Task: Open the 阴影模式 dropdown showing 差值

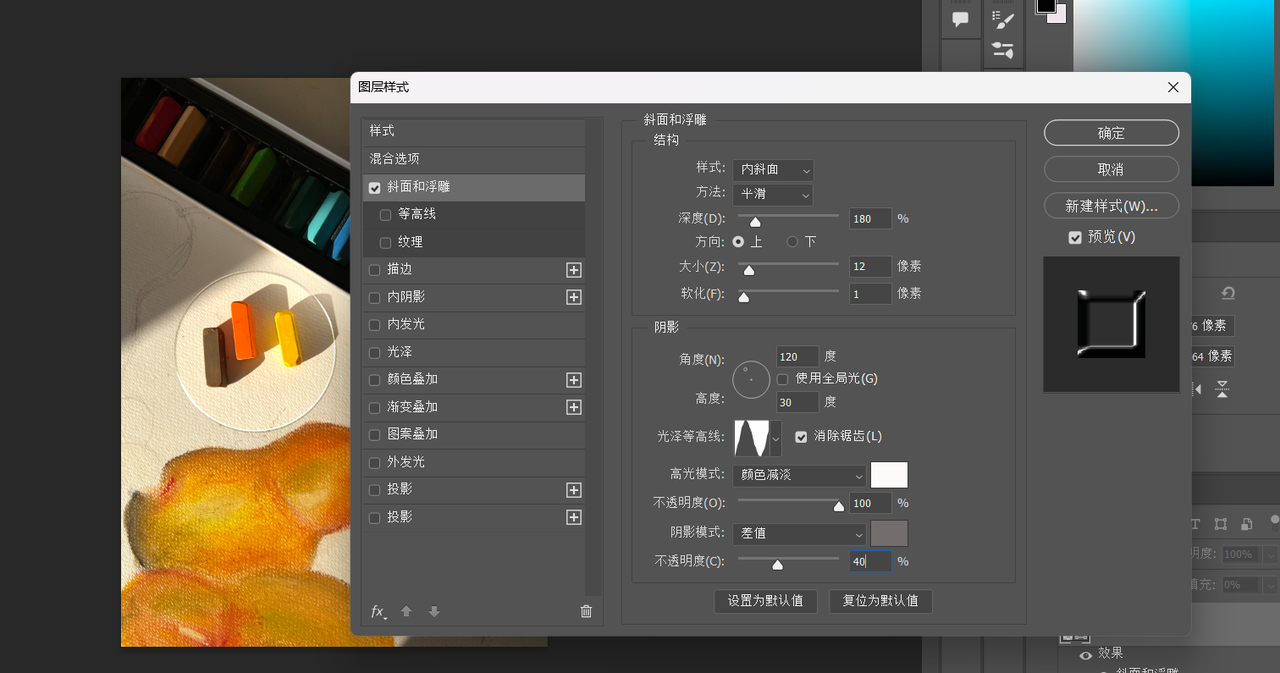Action: pos(800,534)
